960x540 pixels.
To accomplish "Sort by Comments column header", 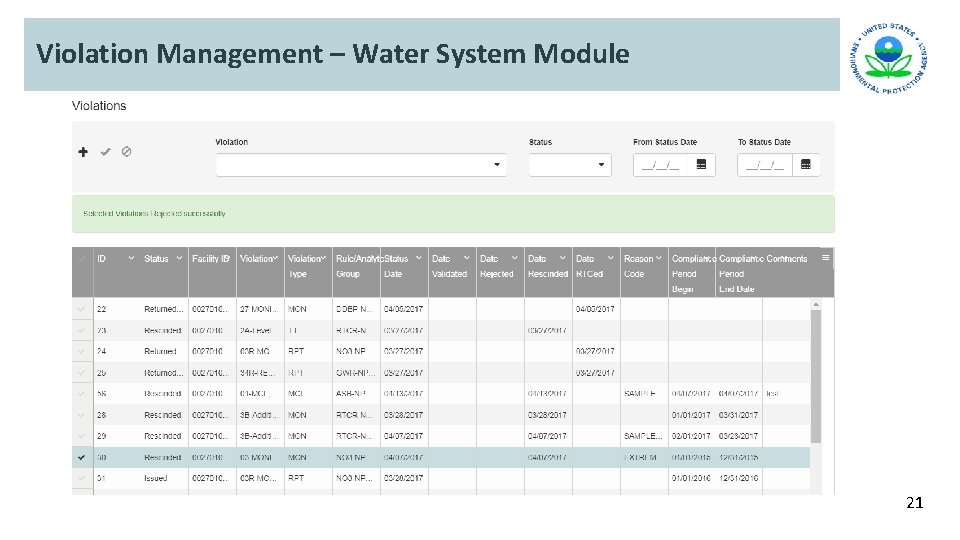I will [786, 259].
